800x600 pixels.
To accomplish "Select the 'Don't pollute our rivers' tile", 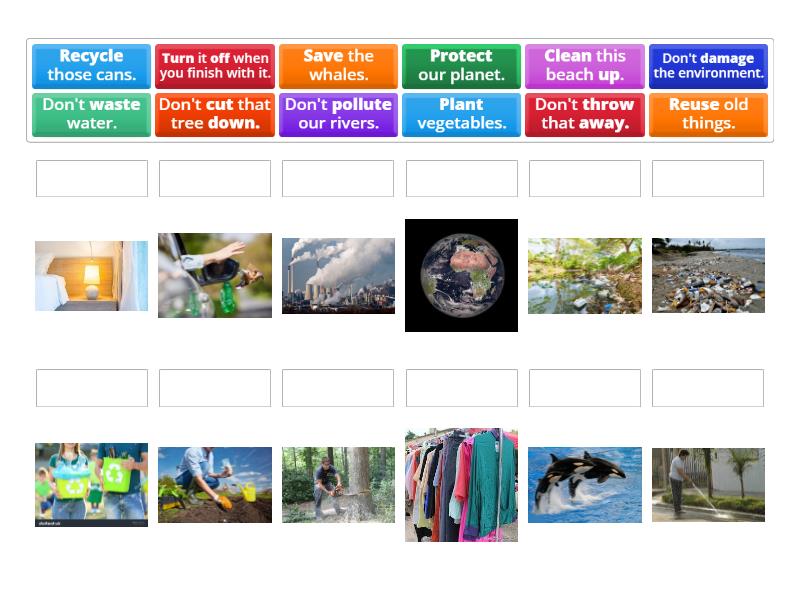I will [x=338, y=113].
